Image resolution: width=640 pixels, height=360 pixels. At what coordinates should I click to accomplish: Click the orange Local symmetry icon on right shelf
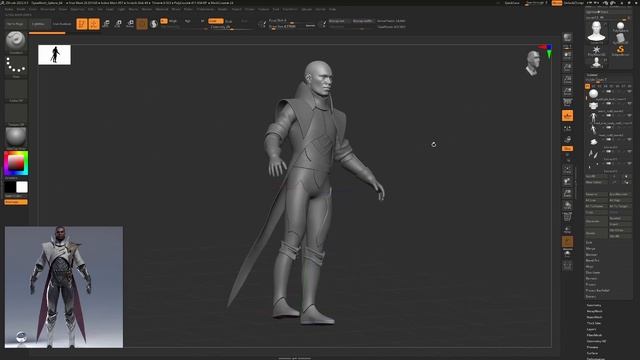click(x=567, y=116)
